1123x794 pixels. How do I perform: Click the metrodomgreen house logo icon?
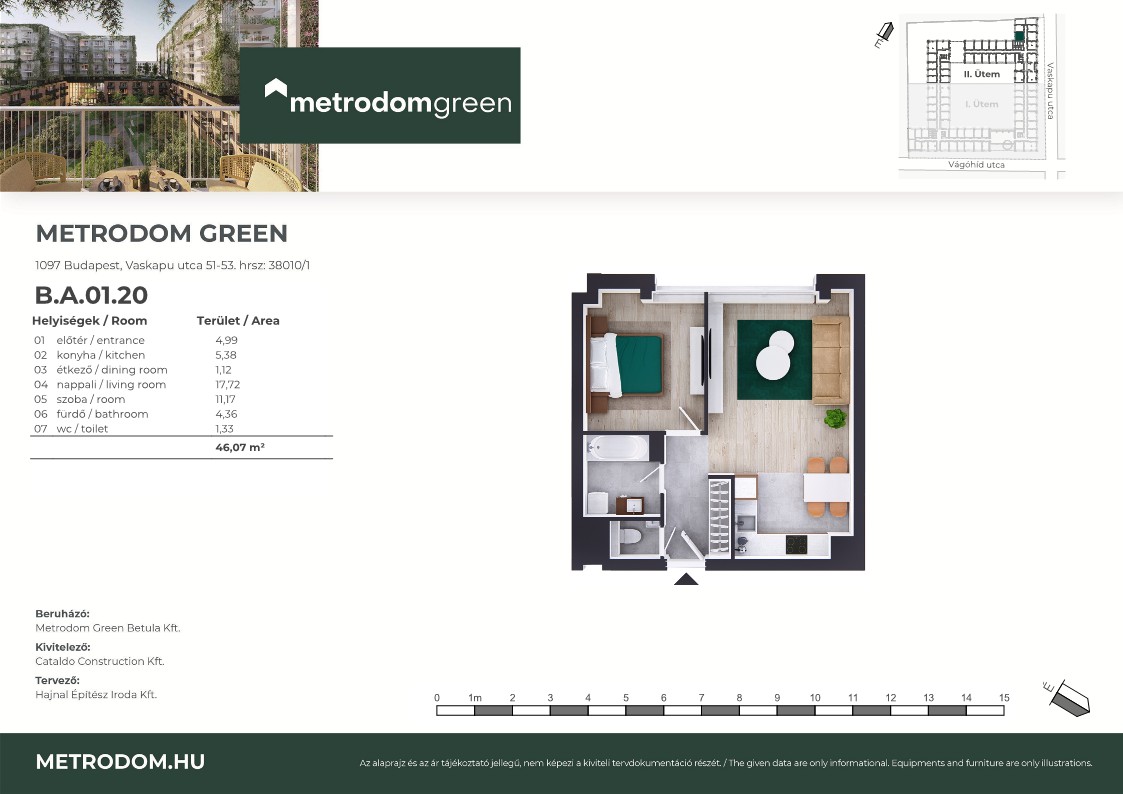point(275,91)
